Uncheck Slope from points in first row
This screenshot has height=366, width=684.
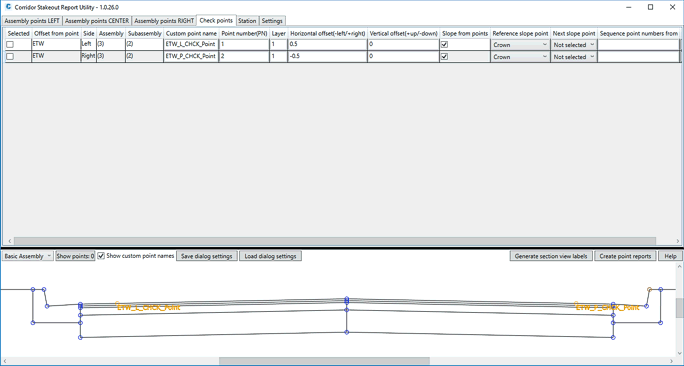click(x=445, y=44)
